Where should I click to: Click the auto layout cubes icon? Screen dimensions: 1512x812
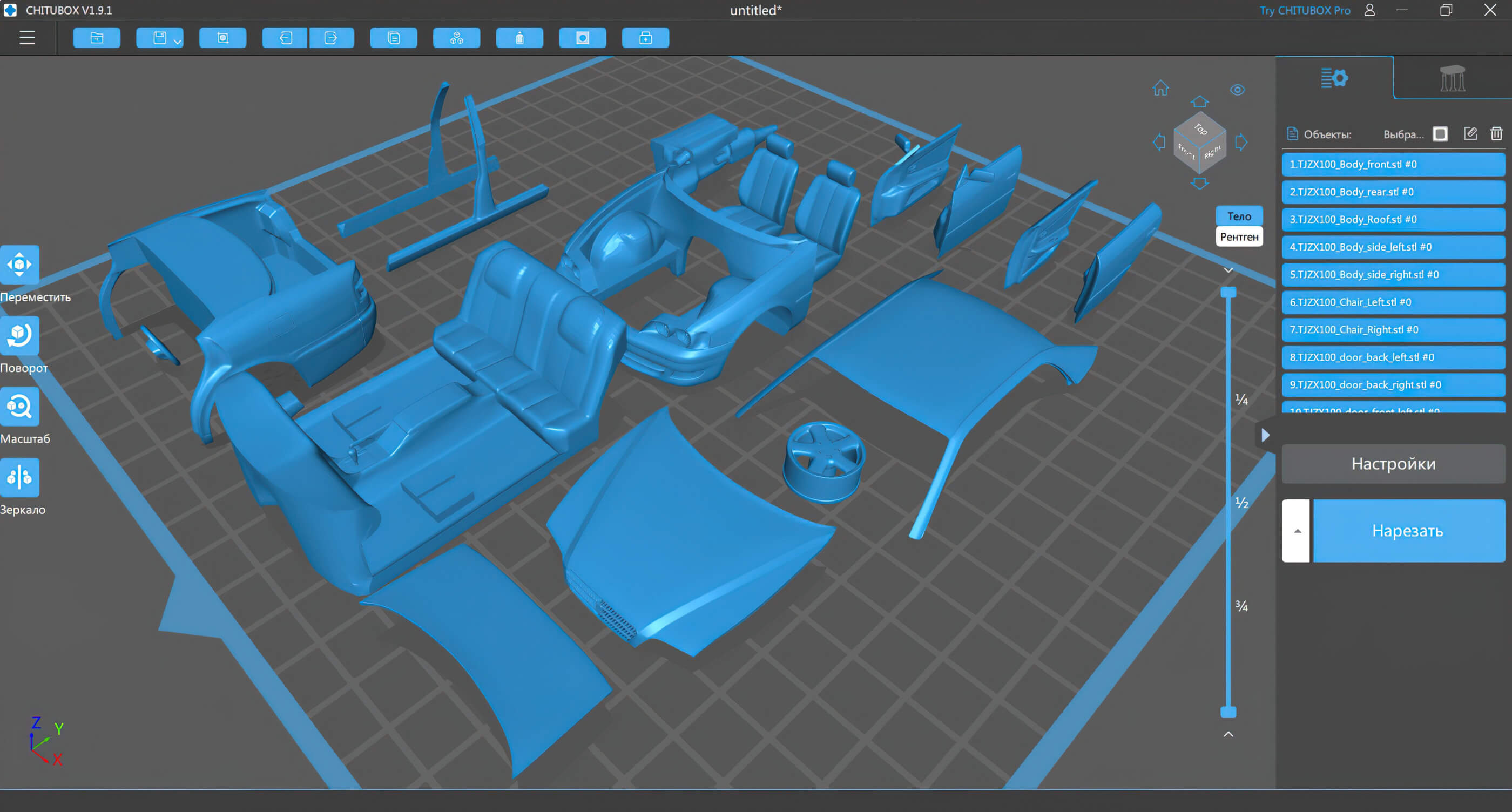(456, 38)
